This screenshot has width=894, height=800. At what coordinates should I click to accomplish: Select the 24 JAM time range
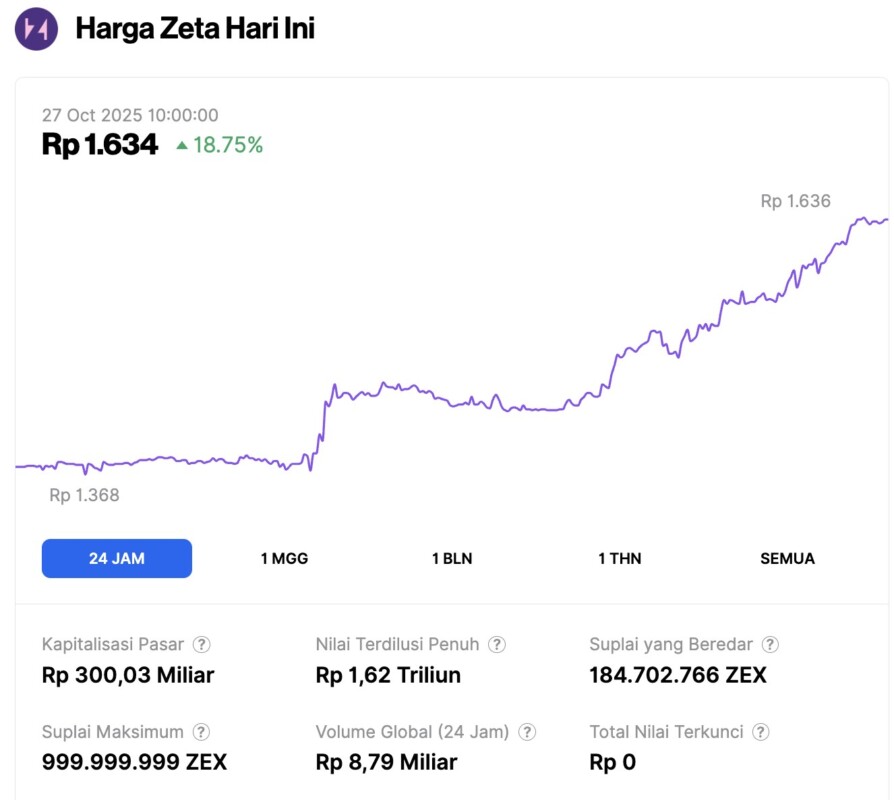point(117,558)
